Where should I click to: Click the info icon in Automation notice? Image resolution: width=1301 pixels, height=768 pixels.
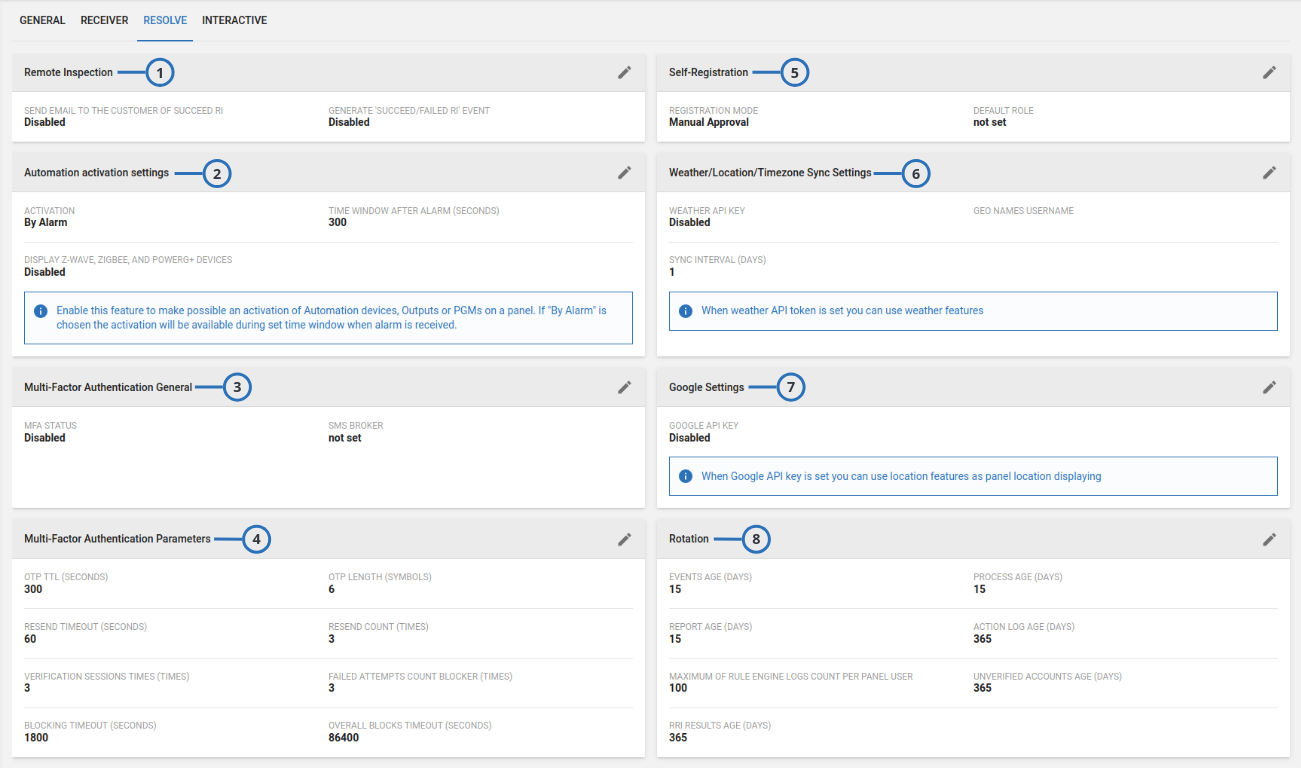pyautogui.click(x=41, y=311)
